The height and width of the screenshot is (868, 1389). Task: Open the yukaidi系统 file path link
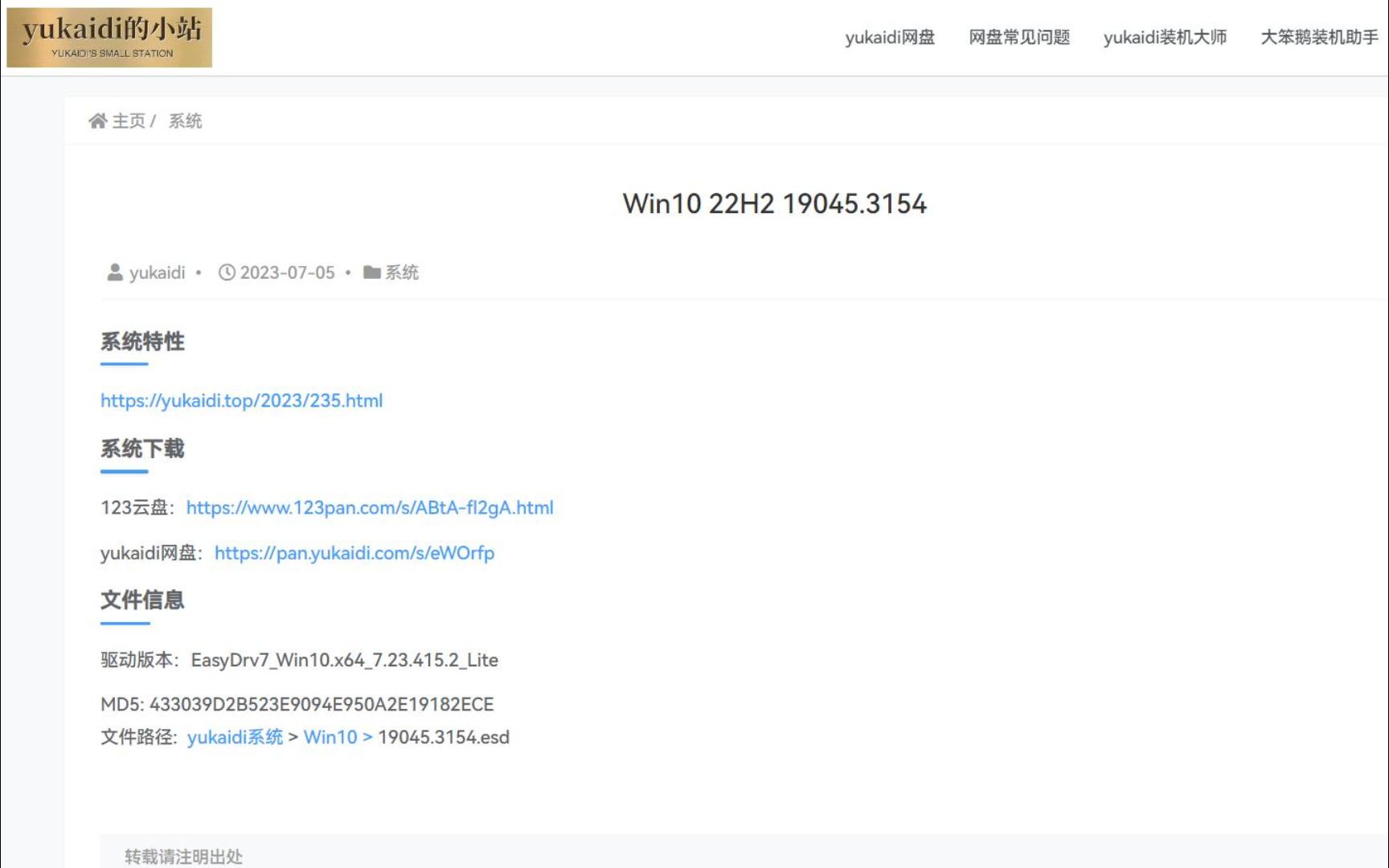(236, 736)
